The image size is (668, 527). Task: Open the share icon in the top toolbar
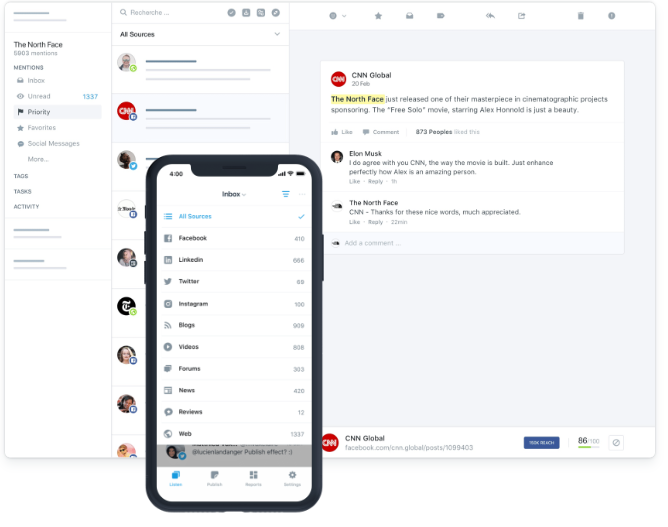pos(521,16)
